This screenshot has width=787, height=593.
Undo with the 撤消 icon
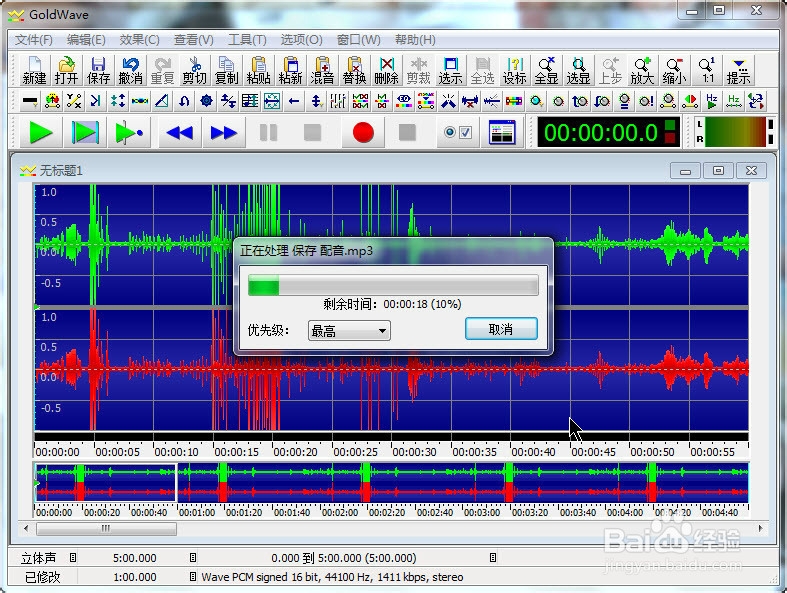tap(130, 70)
